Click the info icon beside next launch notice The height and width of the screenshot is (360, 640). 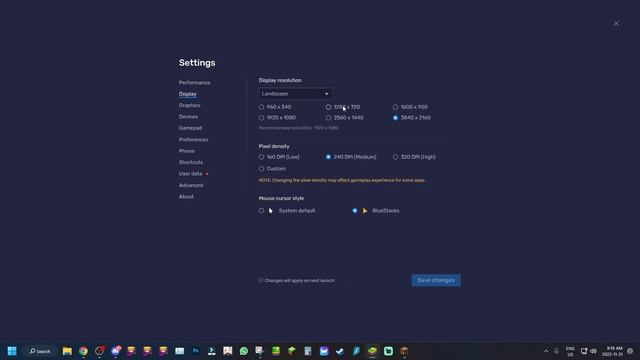pos(261,280)
